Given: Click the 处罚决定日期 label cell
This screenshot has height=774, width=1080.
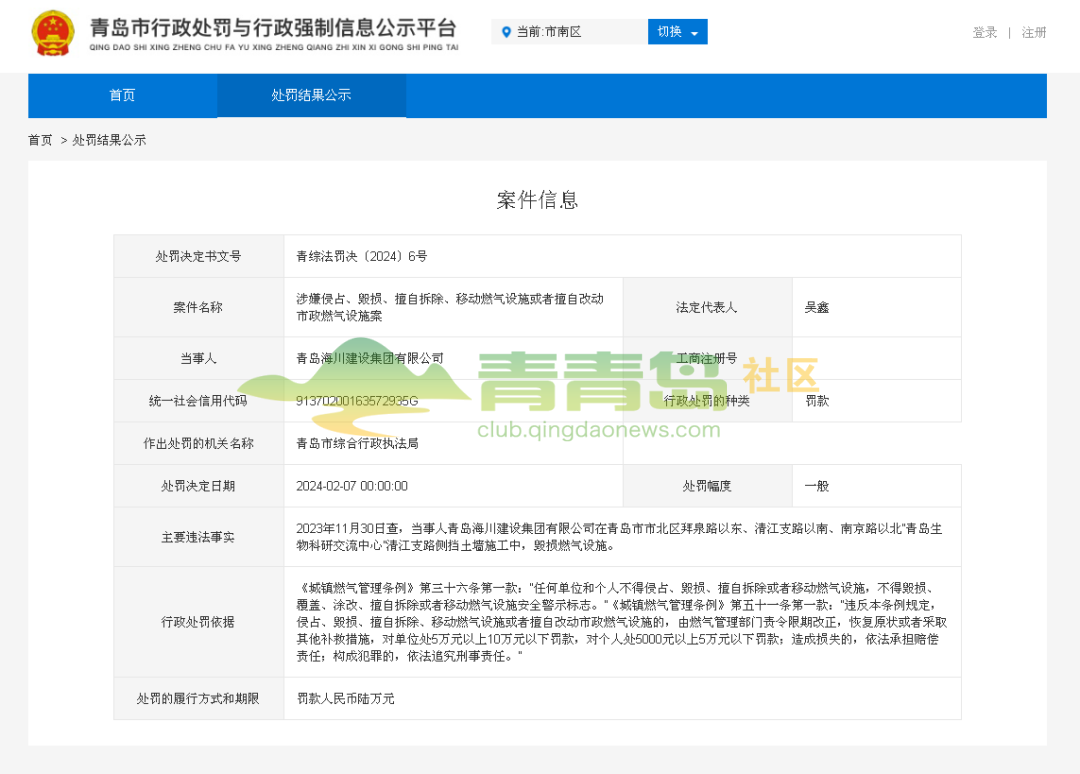Looking at the screenshot, I should pyautogui.click(x=198, y=486).
